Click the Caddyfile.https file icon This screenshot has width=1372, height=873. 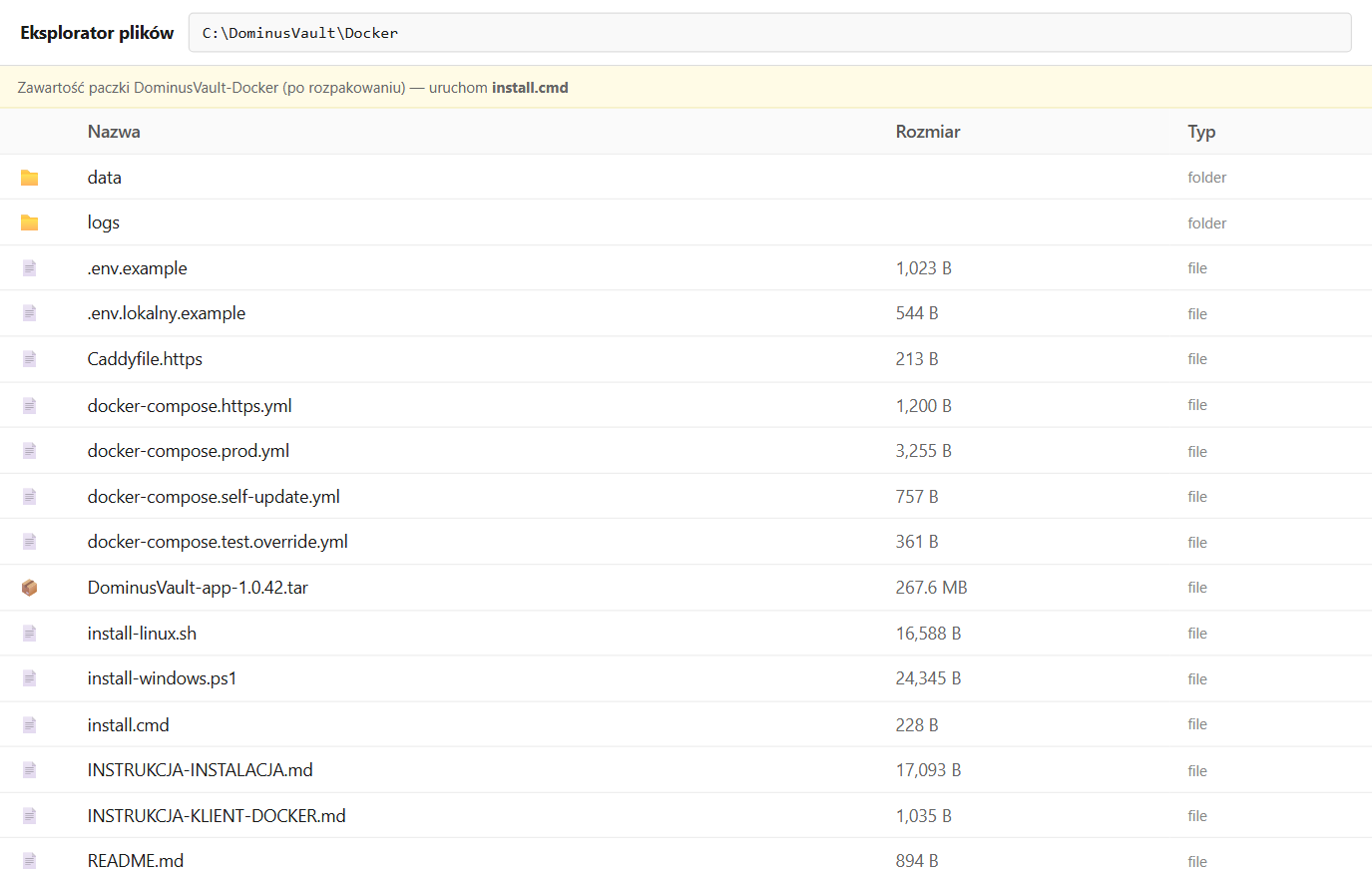30,359
